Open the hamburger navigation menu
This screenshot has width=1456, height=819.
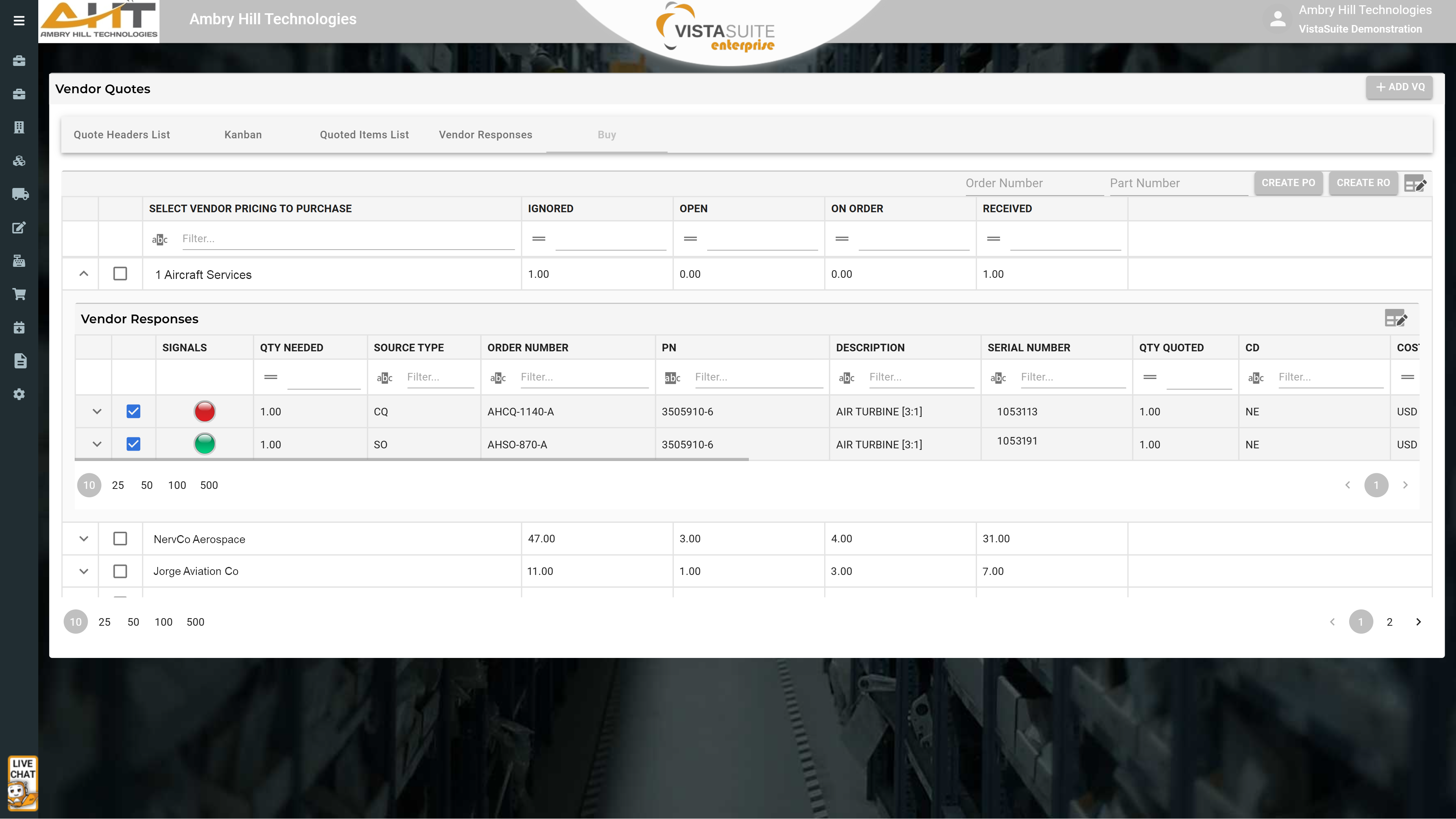(x=19, y=21)
